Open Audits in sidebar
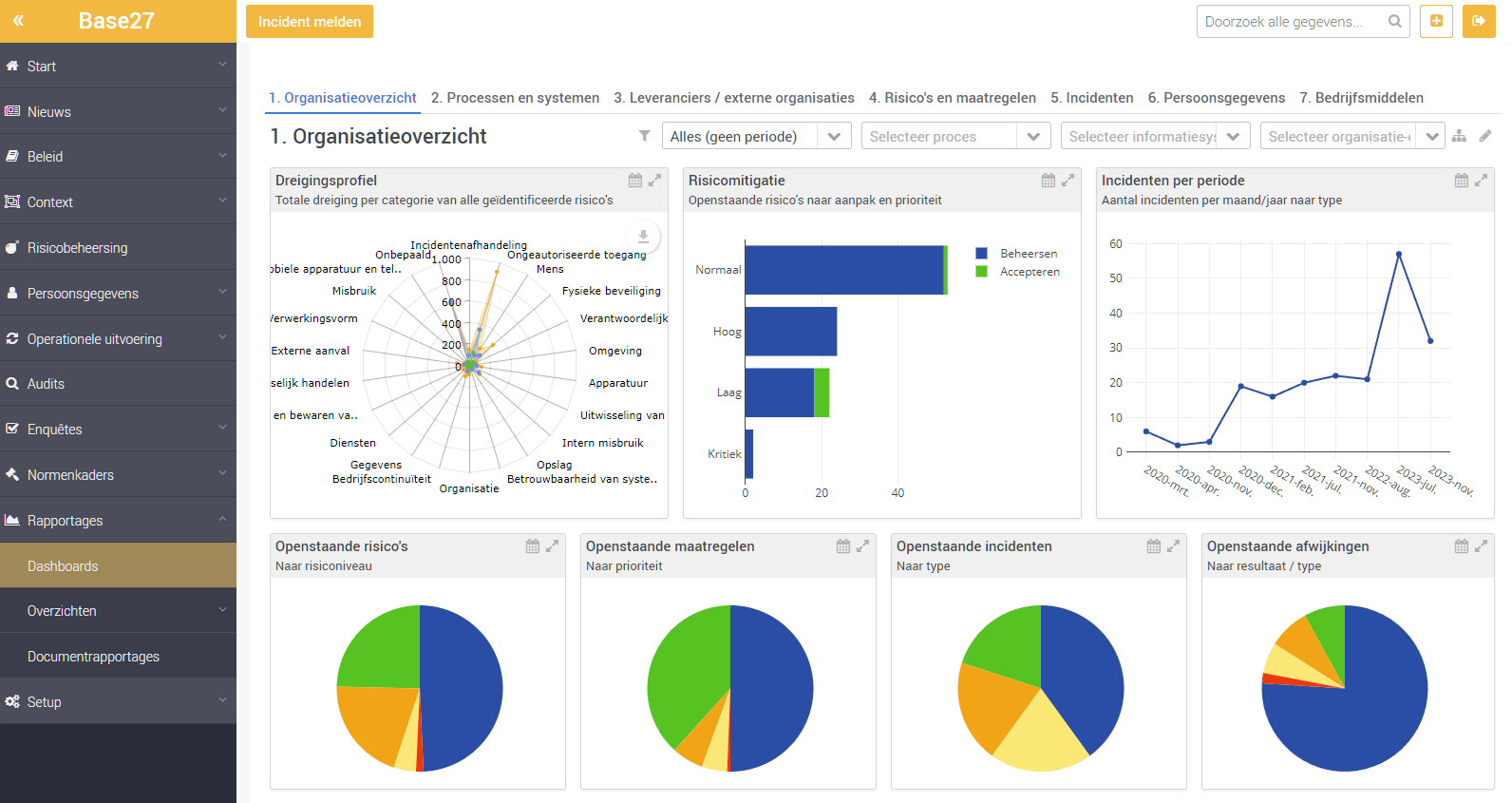Screen dimensions: 1512x803 (x=118, y=384)
